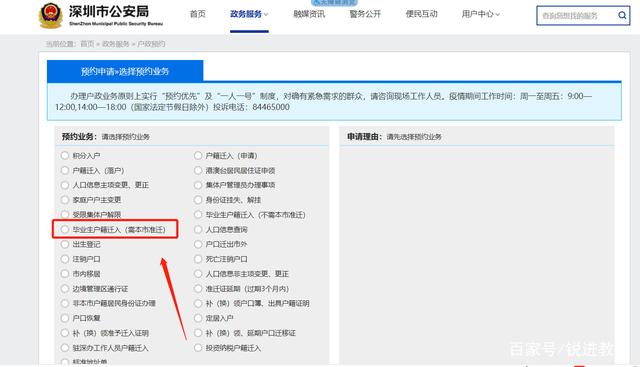The width and height of the screenshot is (640, 367).
Task: Select the 户口迁出市外 option
Action: pyautogui.click(x=198, y=244)
